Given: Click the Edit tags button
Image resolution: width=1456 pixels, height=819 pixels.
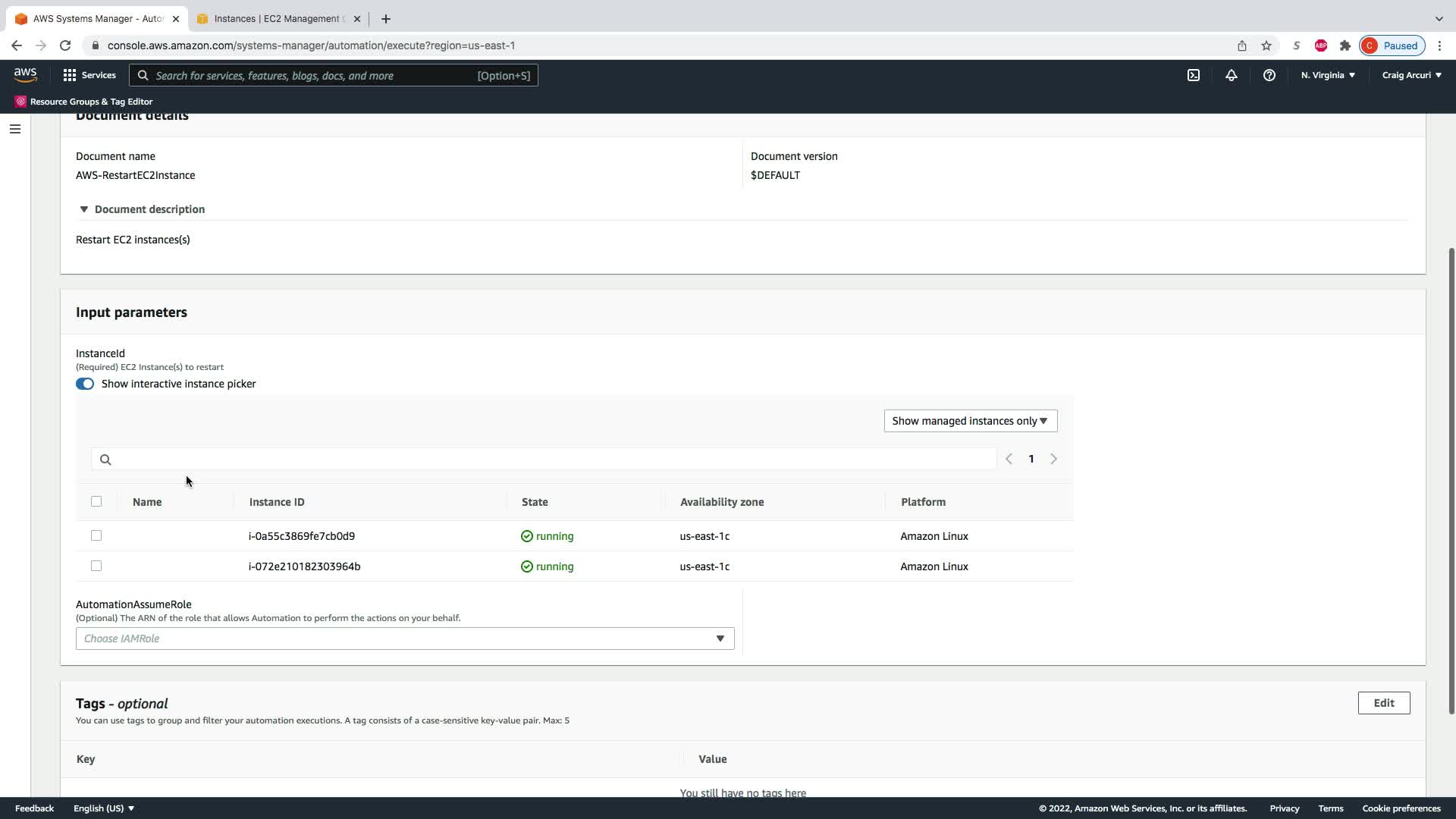Looking at the screenshot, I should pos(1383,703).
